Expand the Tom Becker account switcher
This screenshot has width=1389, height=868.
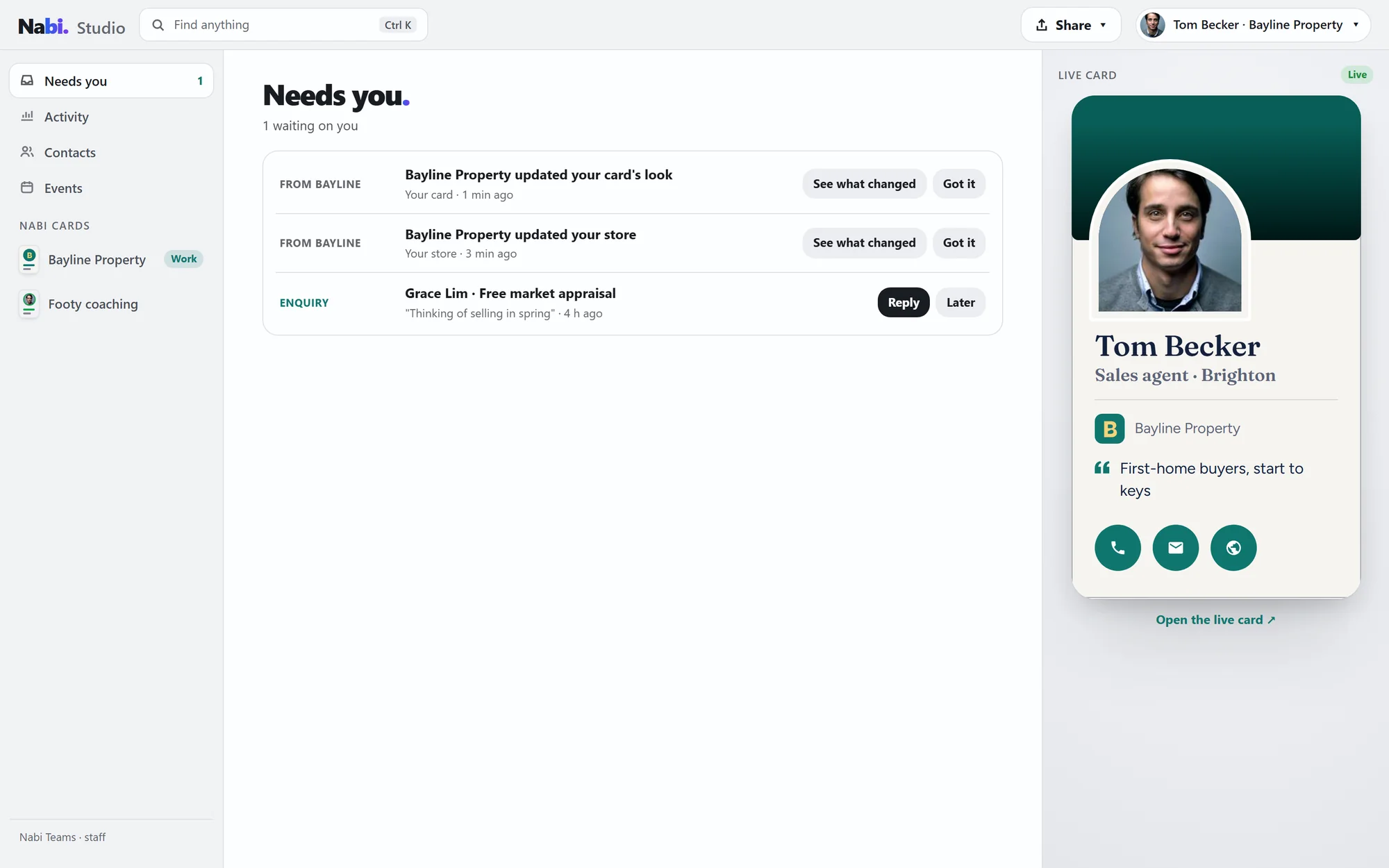pos(1253,25)
